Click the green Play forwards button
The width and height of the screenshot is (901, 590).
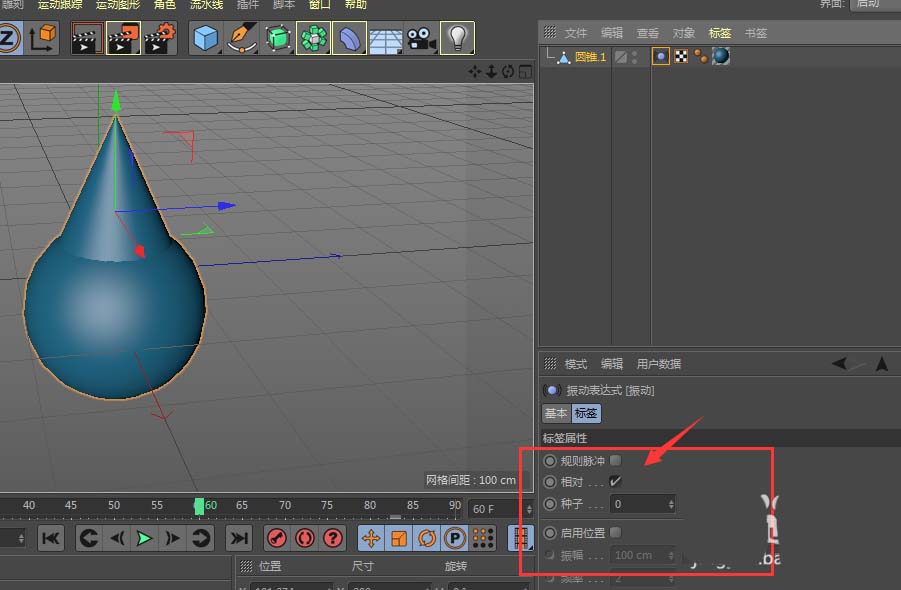coord(144,538)
